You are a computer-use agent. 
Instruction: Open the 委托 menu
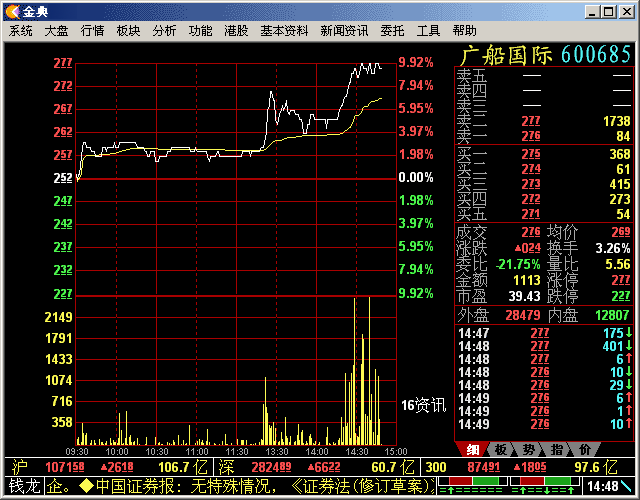click(x=392, y=31)
